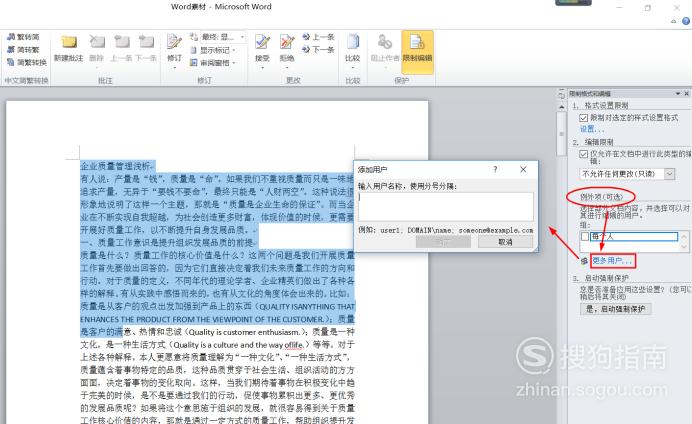Click document vertical scrollbar thumb
Viewport: 692px width, 424px height.
561,134
